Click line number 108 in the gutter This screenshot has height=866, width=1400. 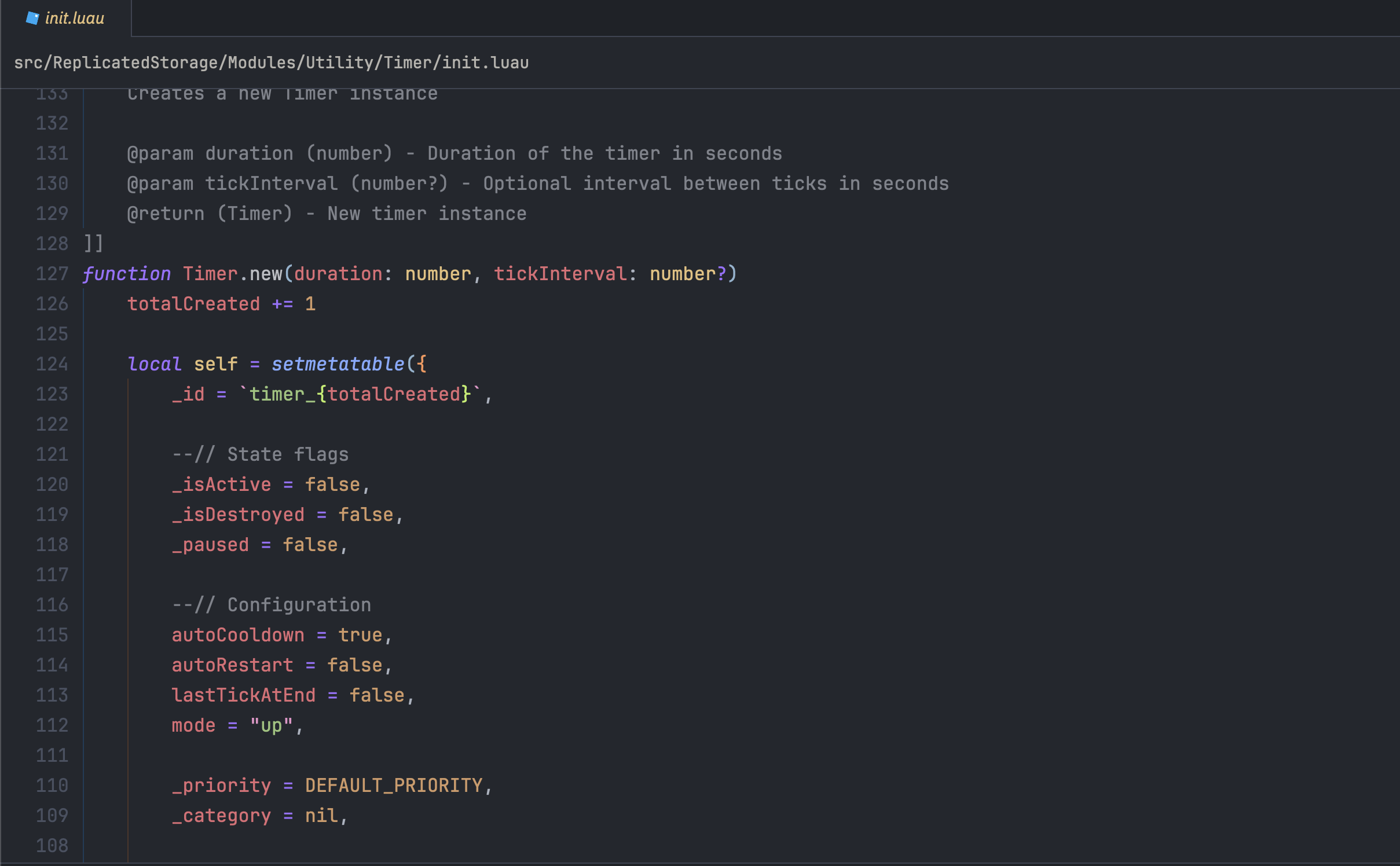pyautogui.click(x=52, y=846)
